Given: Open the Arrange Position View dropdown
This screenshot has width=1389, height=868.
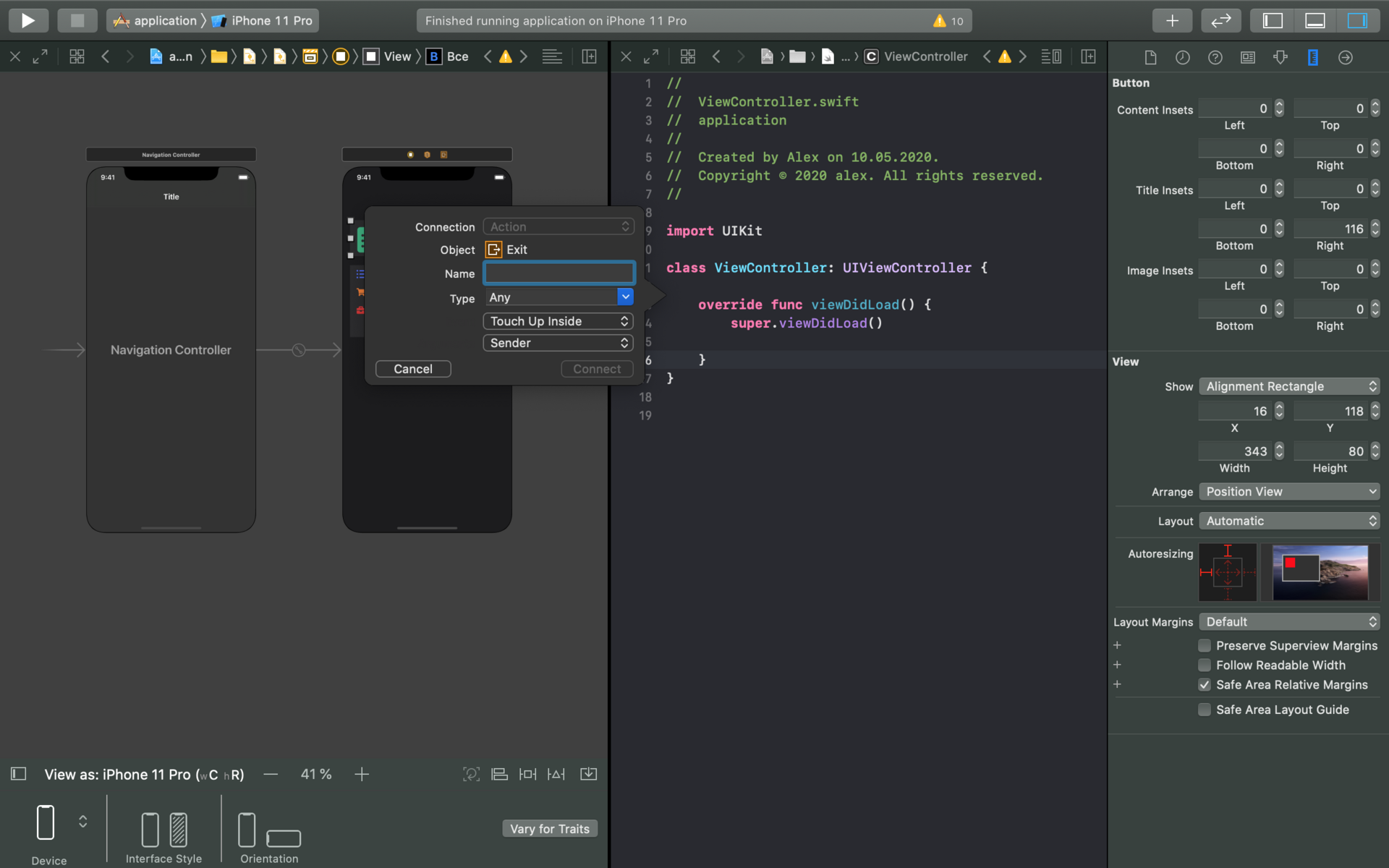Looking at the screenshot, I should [1289, 492].
